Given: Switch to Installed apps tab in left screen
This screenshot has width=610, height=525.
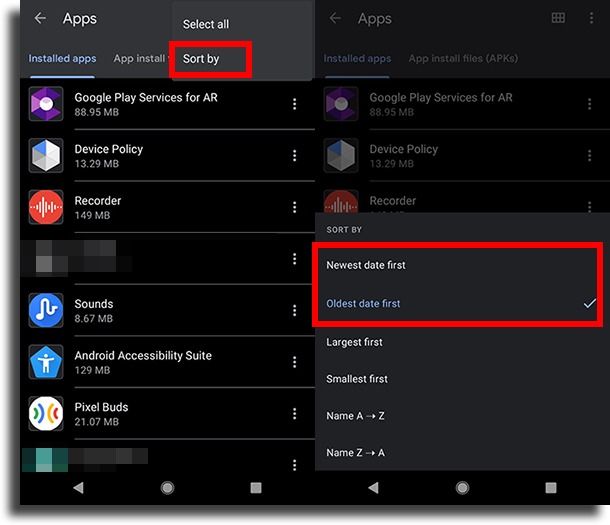Looking at the screenshot, I should point(62,59).
